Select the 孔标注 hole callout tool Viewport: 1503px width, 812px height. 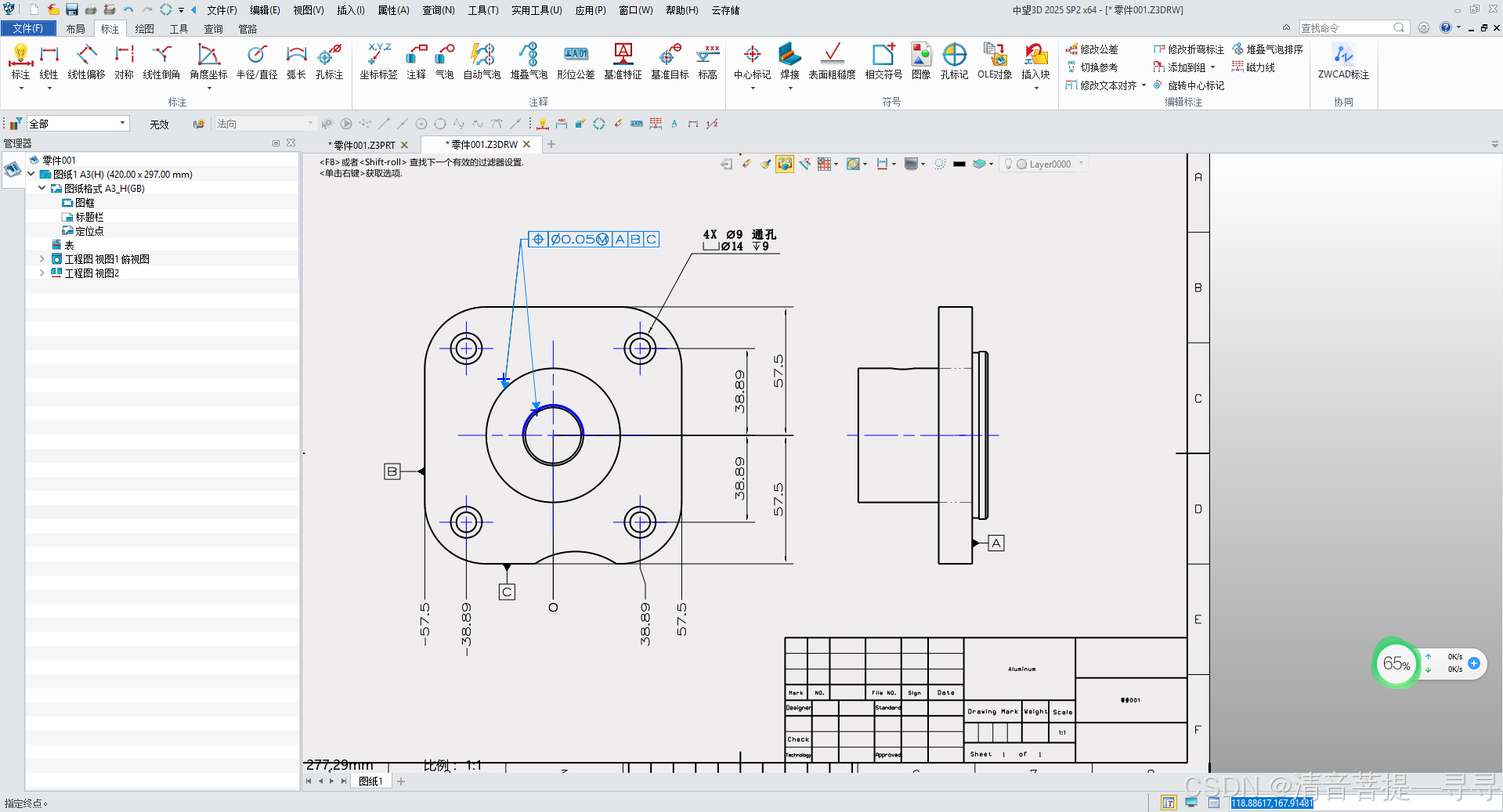pyautogui.click(x=329, y=61)
